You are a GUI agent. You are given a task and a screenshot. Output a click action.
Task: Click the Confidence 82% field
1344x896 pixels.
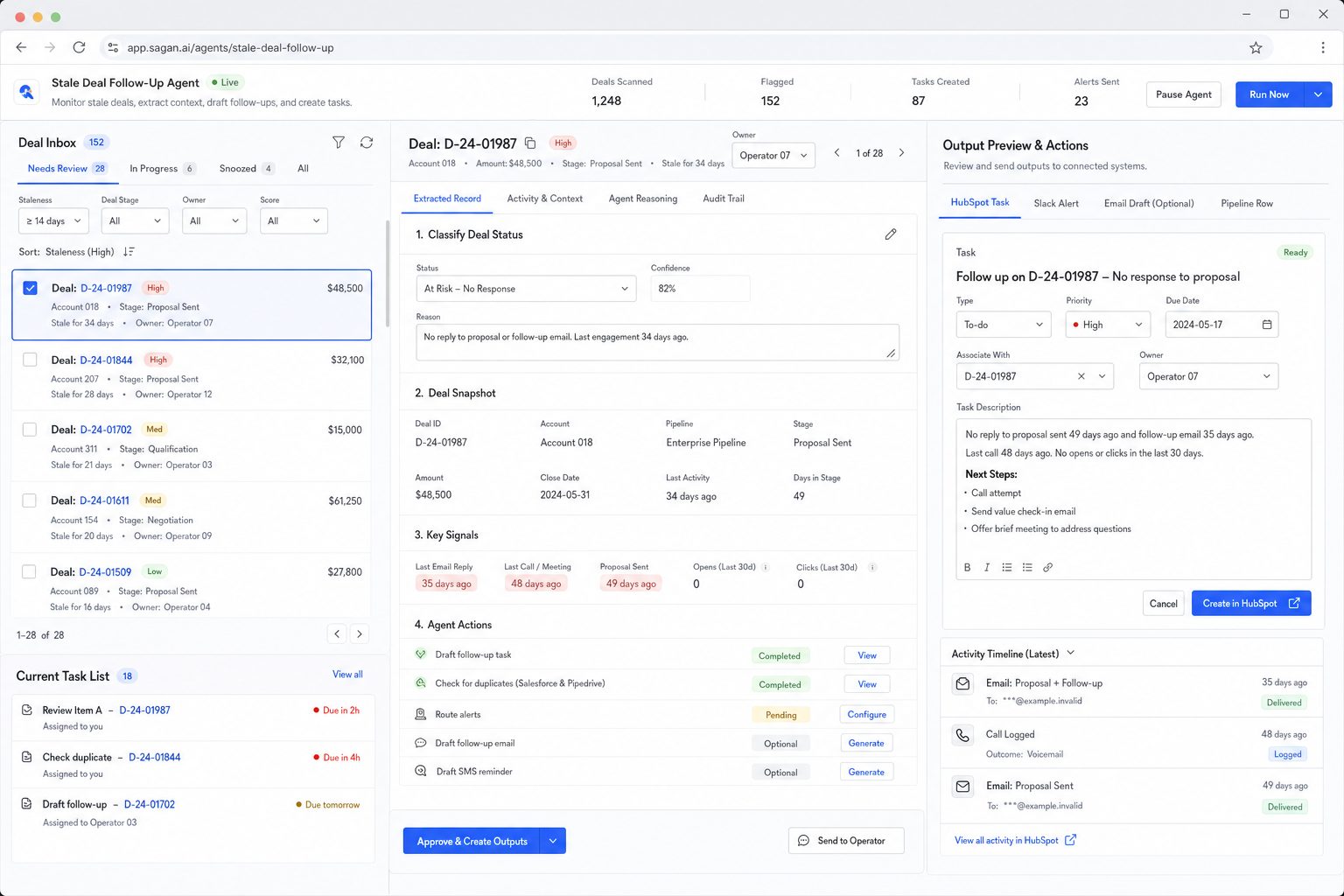pyautogui.click(x=700, y=289)
